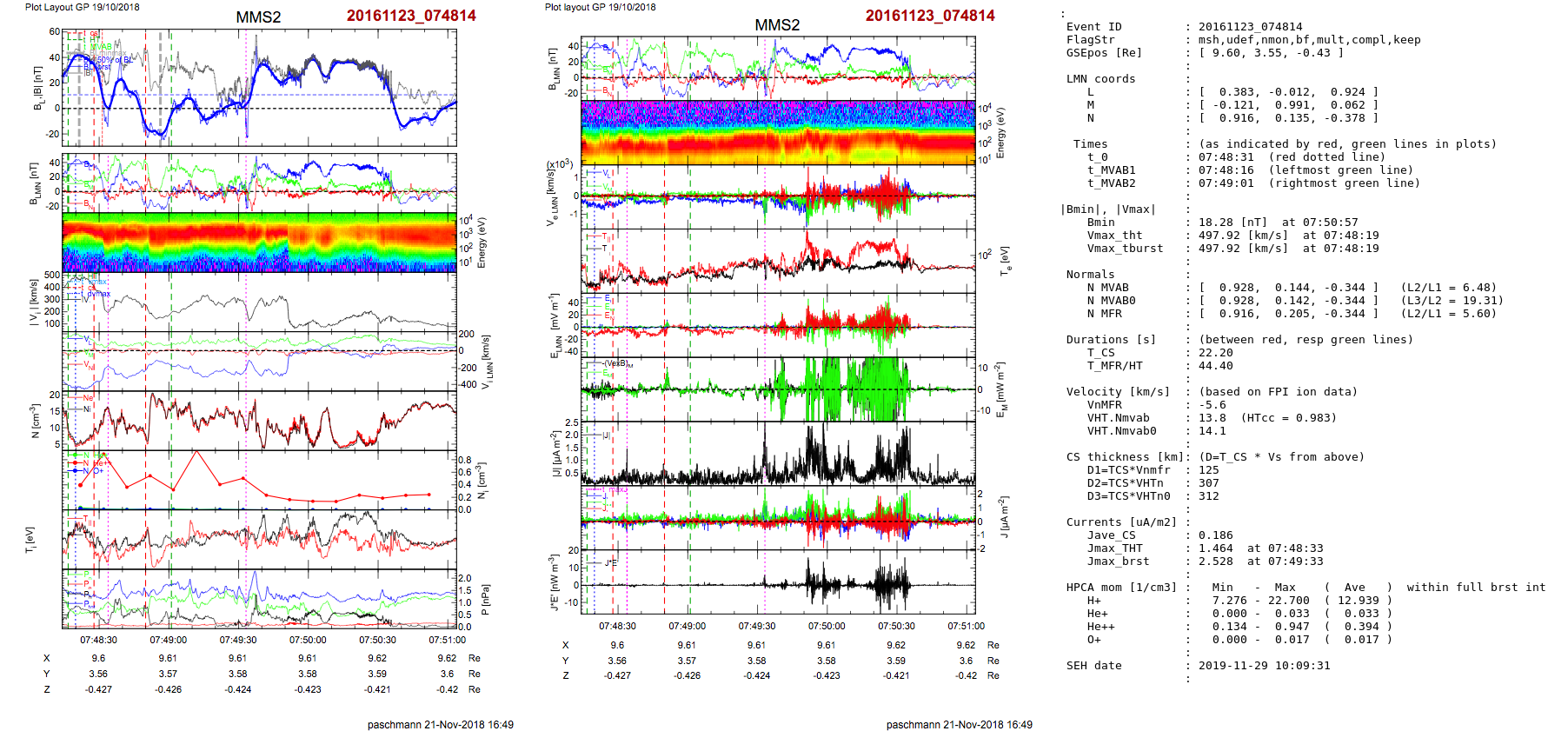
Task: Click the N [cm-3] density panel on left
Action: tap(259, 421)
